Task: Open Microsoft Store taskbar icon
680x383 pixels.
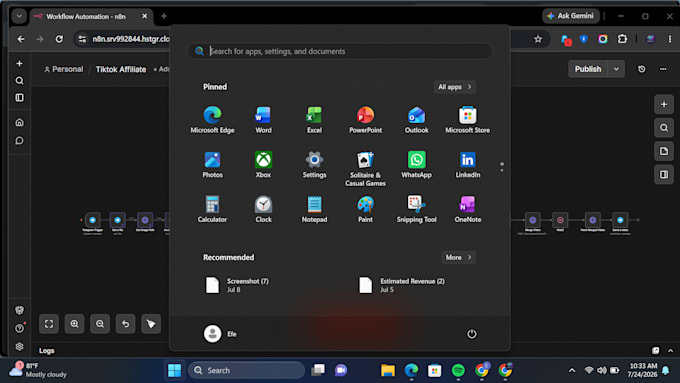Action: pos(434,370)
